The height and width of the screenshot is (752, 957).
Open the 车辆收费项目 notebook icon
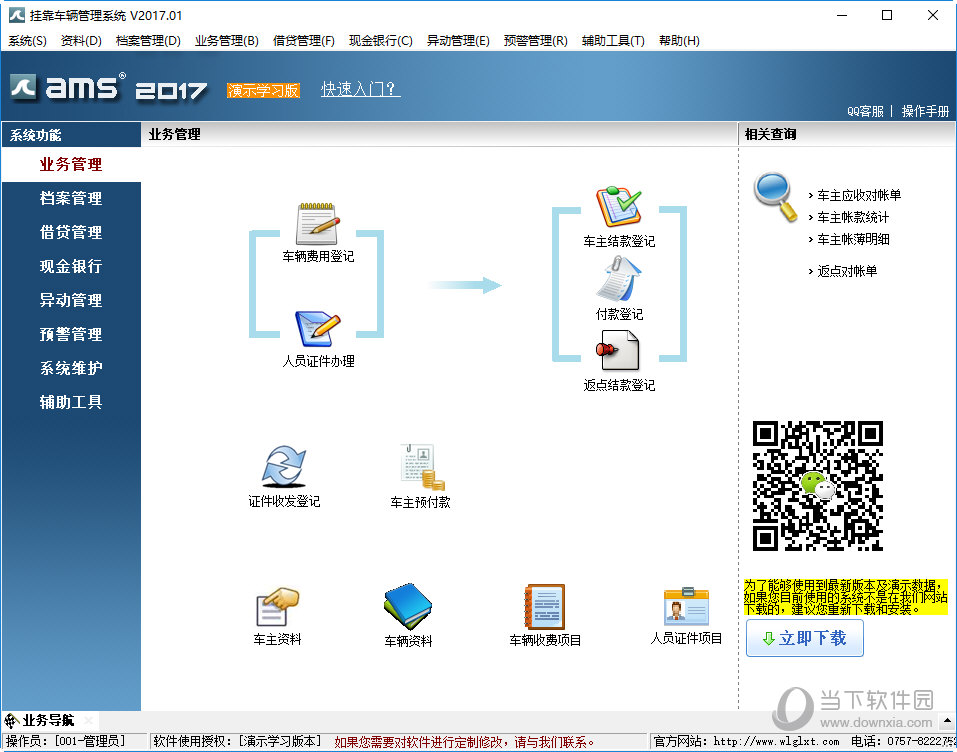(545, 606)
